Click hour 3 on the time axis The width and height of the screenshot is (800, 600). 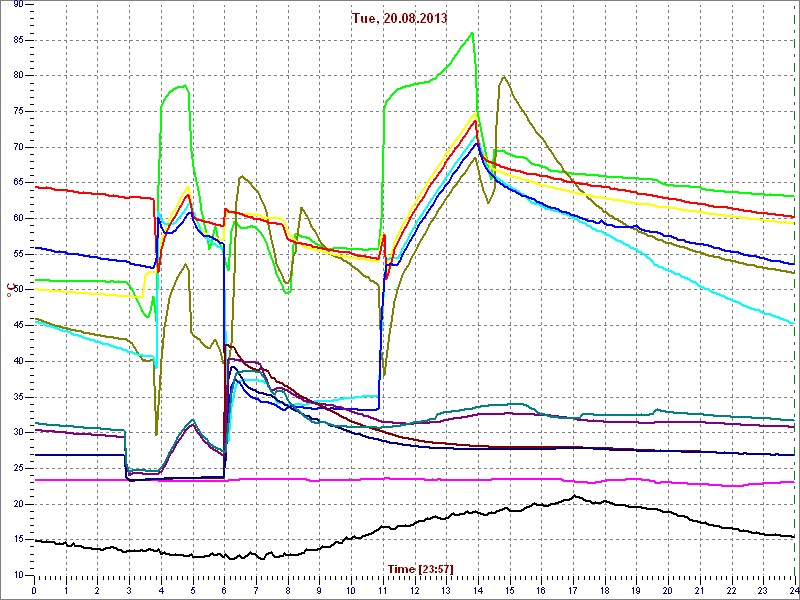coord(129,590)
